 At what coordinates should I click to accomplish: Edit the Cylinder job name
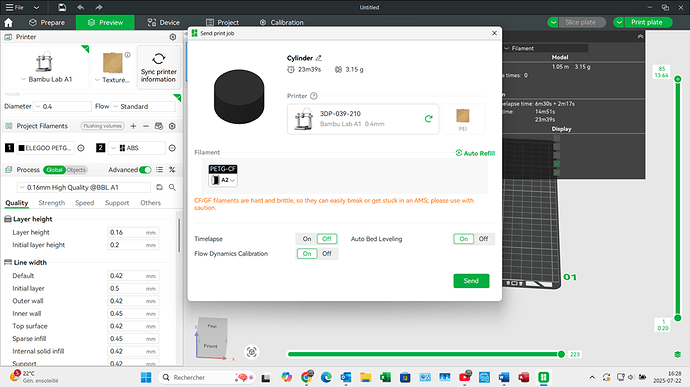(319, 58)
